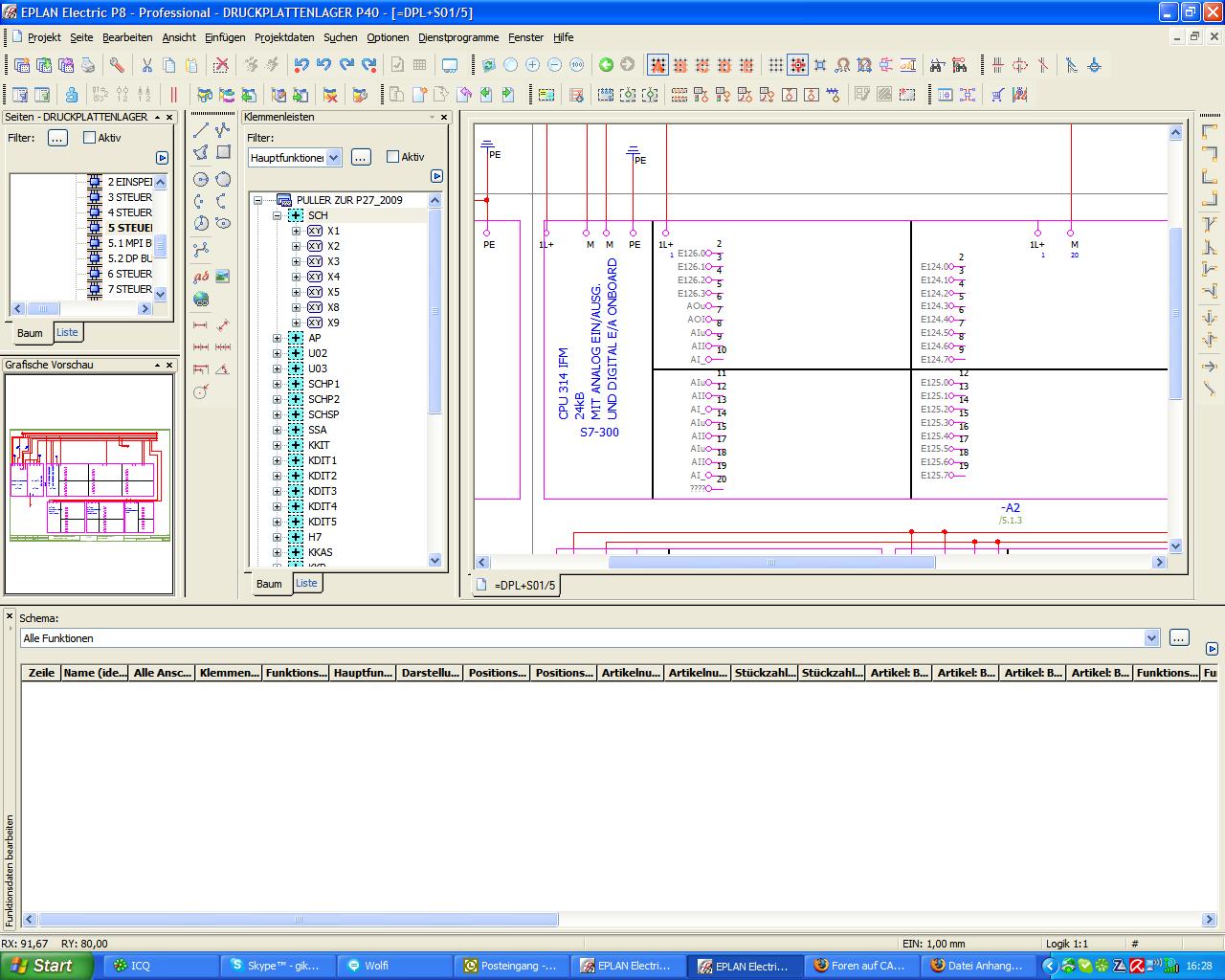Select the Polygon drawing tool

tap(201, 152)
